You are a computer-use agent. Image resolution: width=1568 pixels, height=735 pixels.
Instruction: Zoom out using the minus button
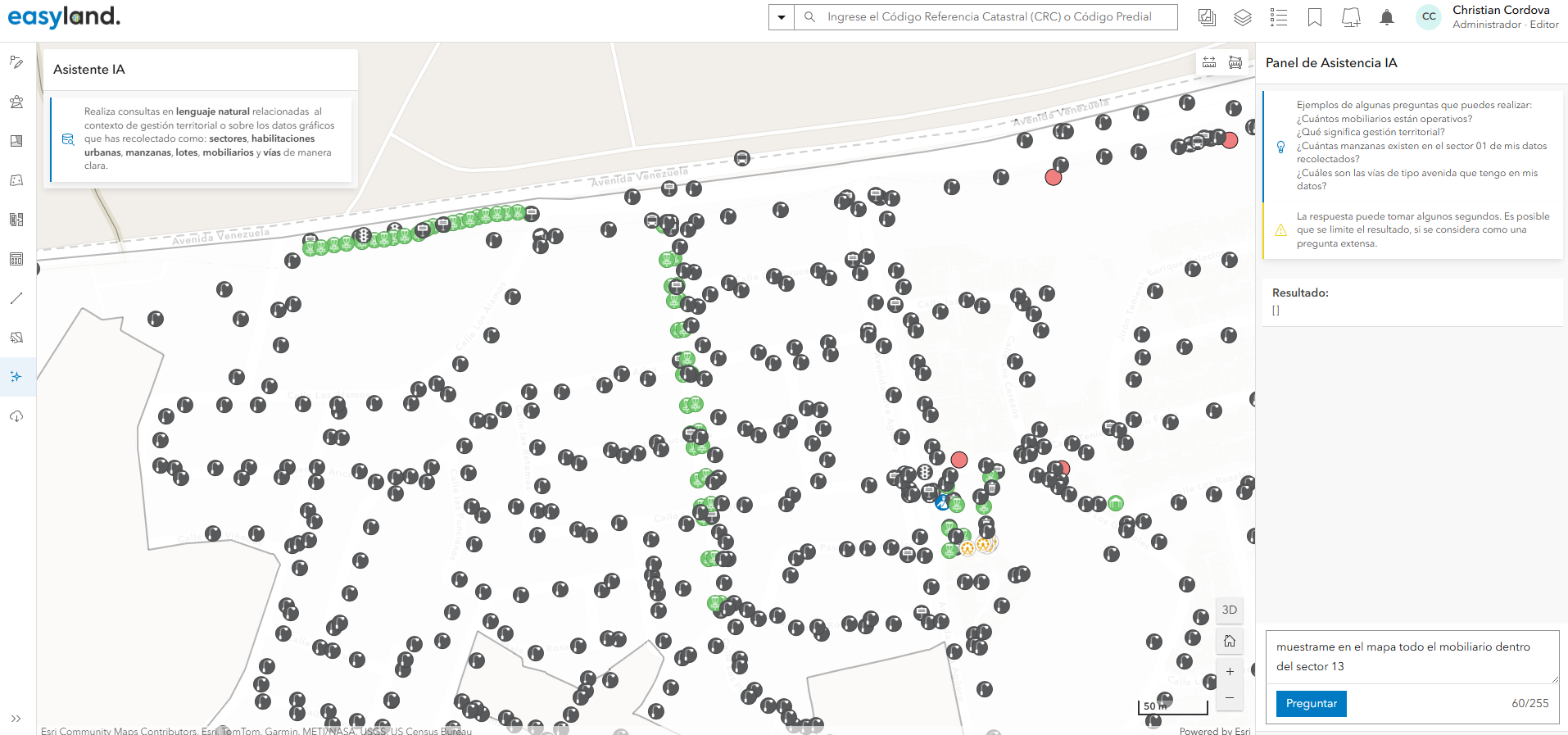(1230, 698)
